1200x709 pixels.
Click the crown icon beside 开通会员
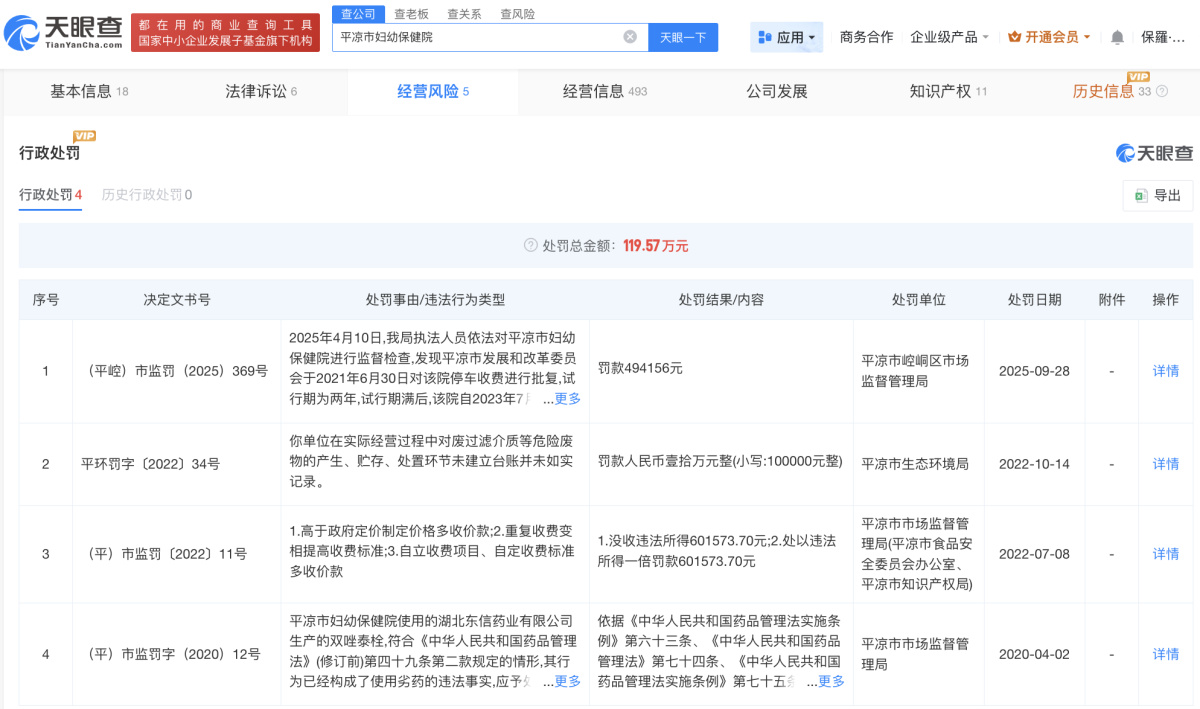coord(1014,37)
